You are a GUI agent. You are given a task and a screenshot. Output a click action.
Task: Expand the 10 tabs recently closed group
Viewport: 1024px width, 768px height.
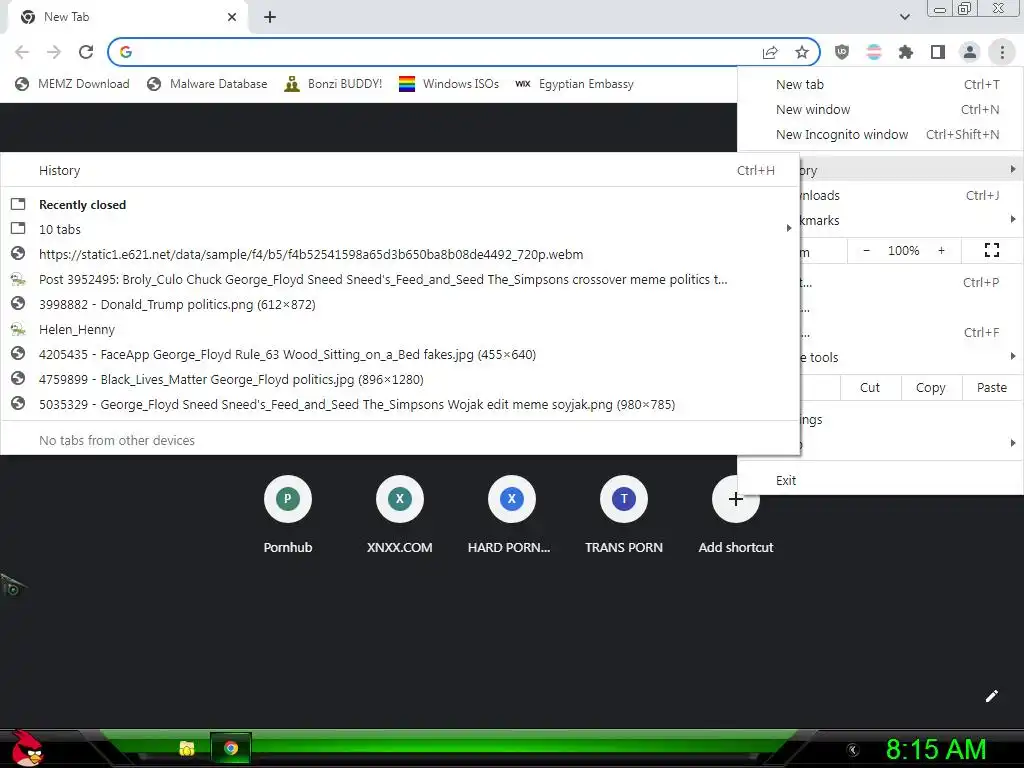[x=400, y=229]
